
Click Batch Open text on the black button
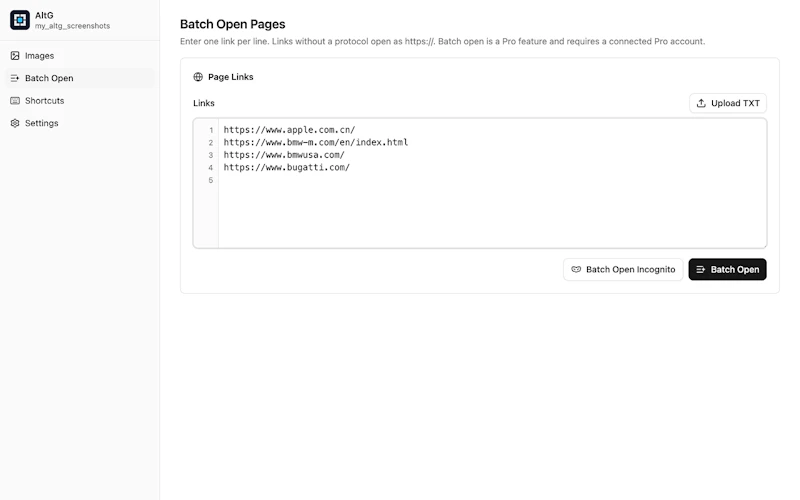pyautogui.click(x=735, y=269)
